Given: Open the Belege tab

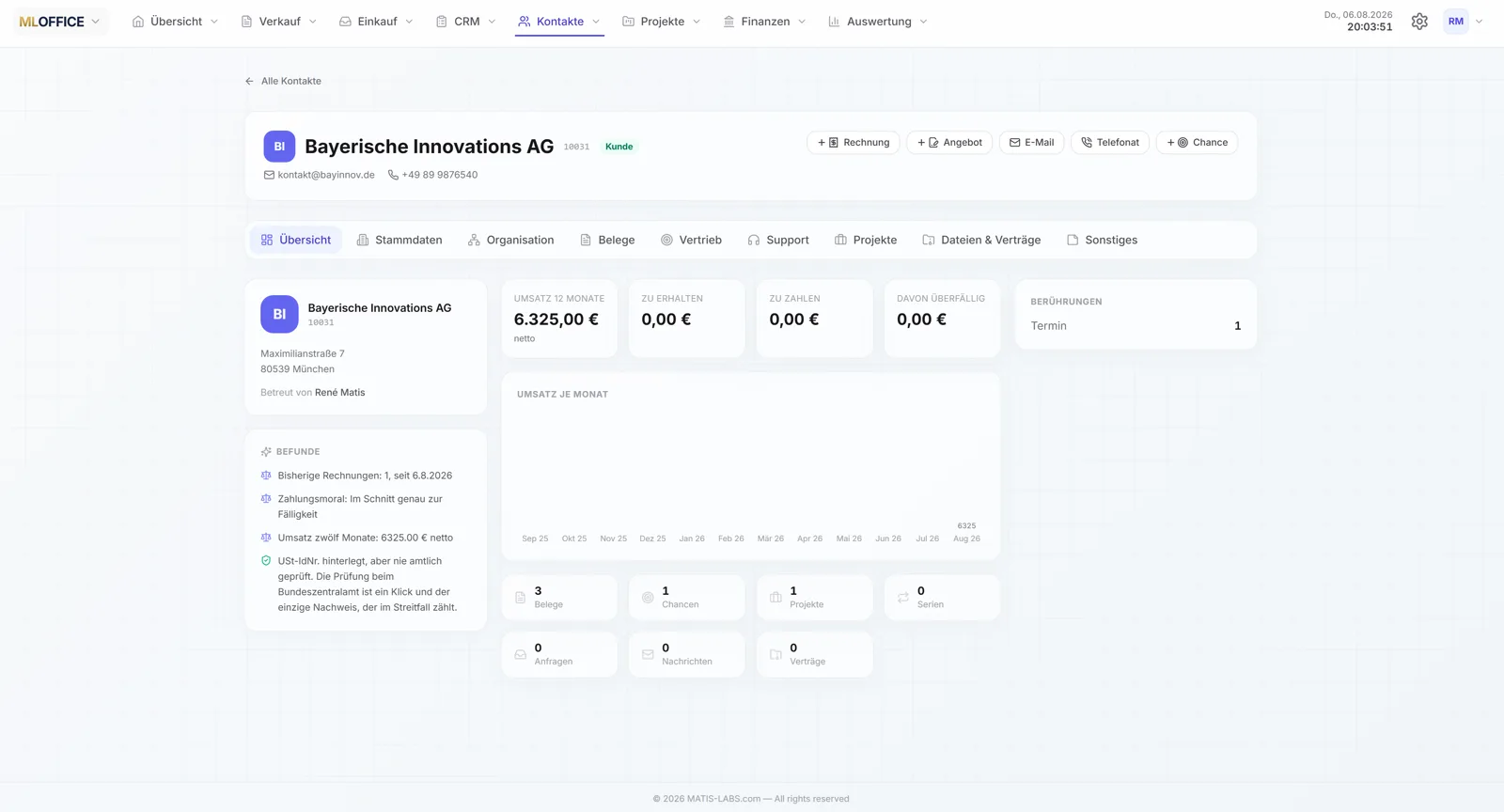Looking at the screenshot, I should [x=607, y=241].
